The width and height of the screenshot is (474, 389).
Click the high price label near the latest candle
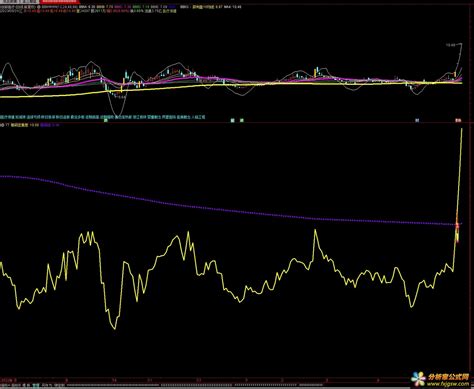pos(450,44)
